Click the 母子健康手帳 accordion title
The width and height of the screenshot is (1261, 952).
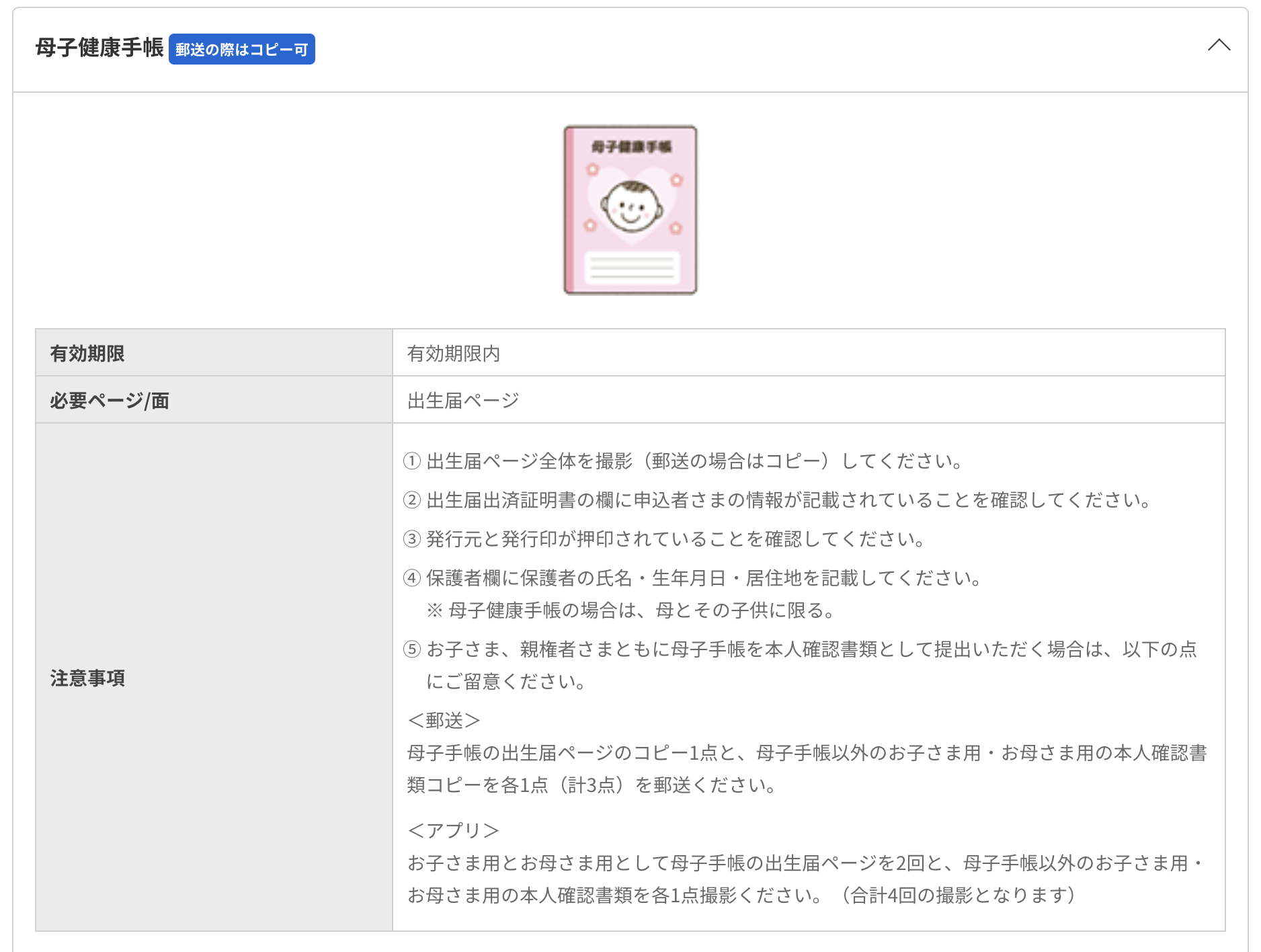pos(99,48)
